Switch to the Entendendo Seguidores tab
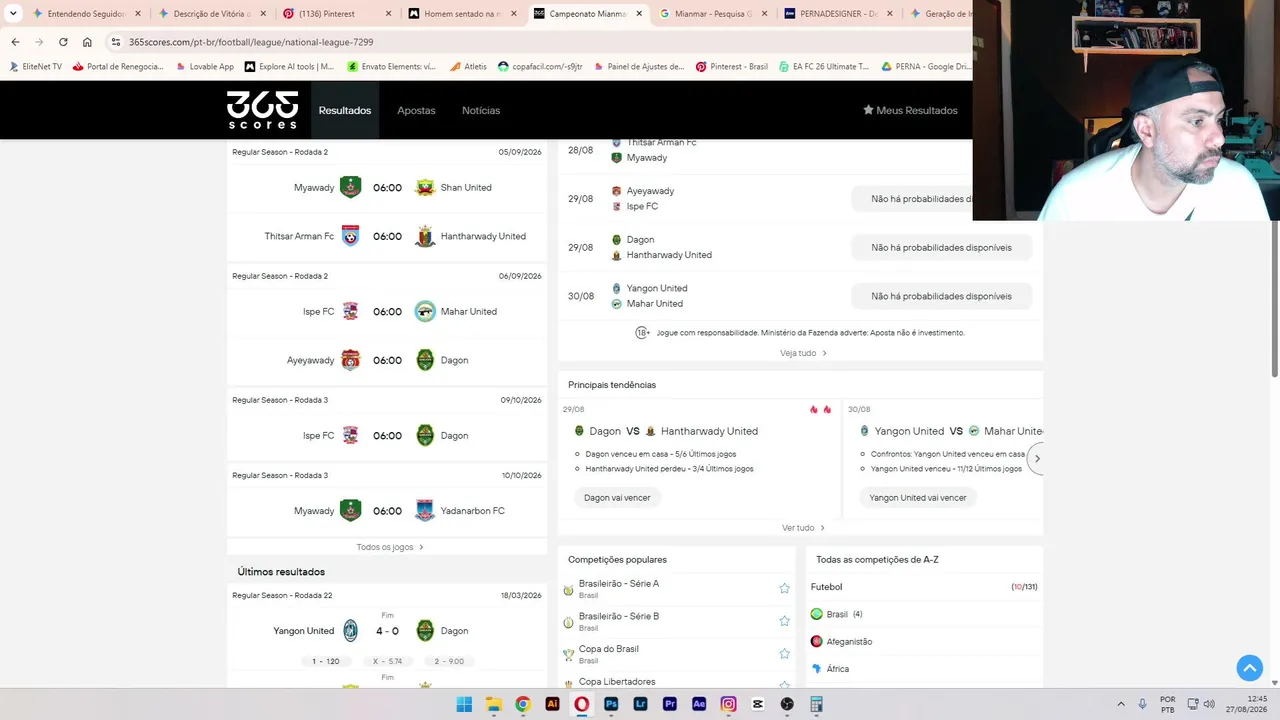 [x=87, y=14]
